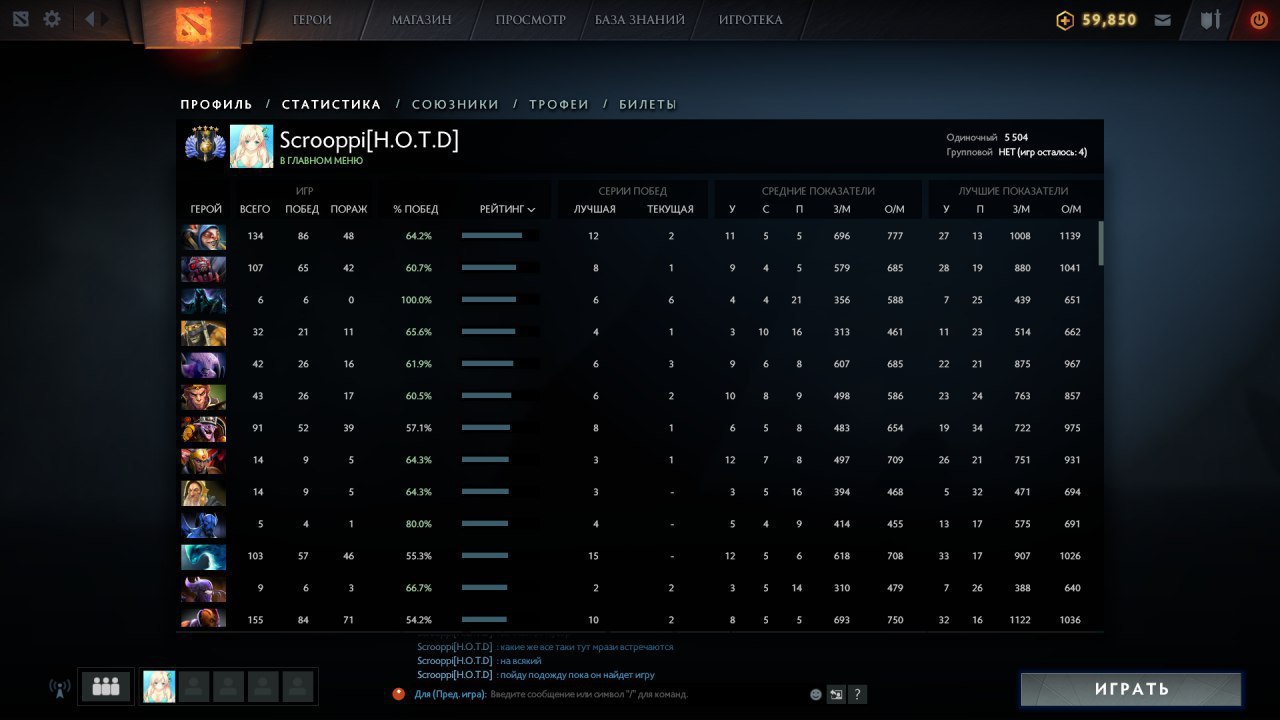The image size is (1280, 720).
Task: Click the stats table vertical scrollbar
Action: (1101, 243)
